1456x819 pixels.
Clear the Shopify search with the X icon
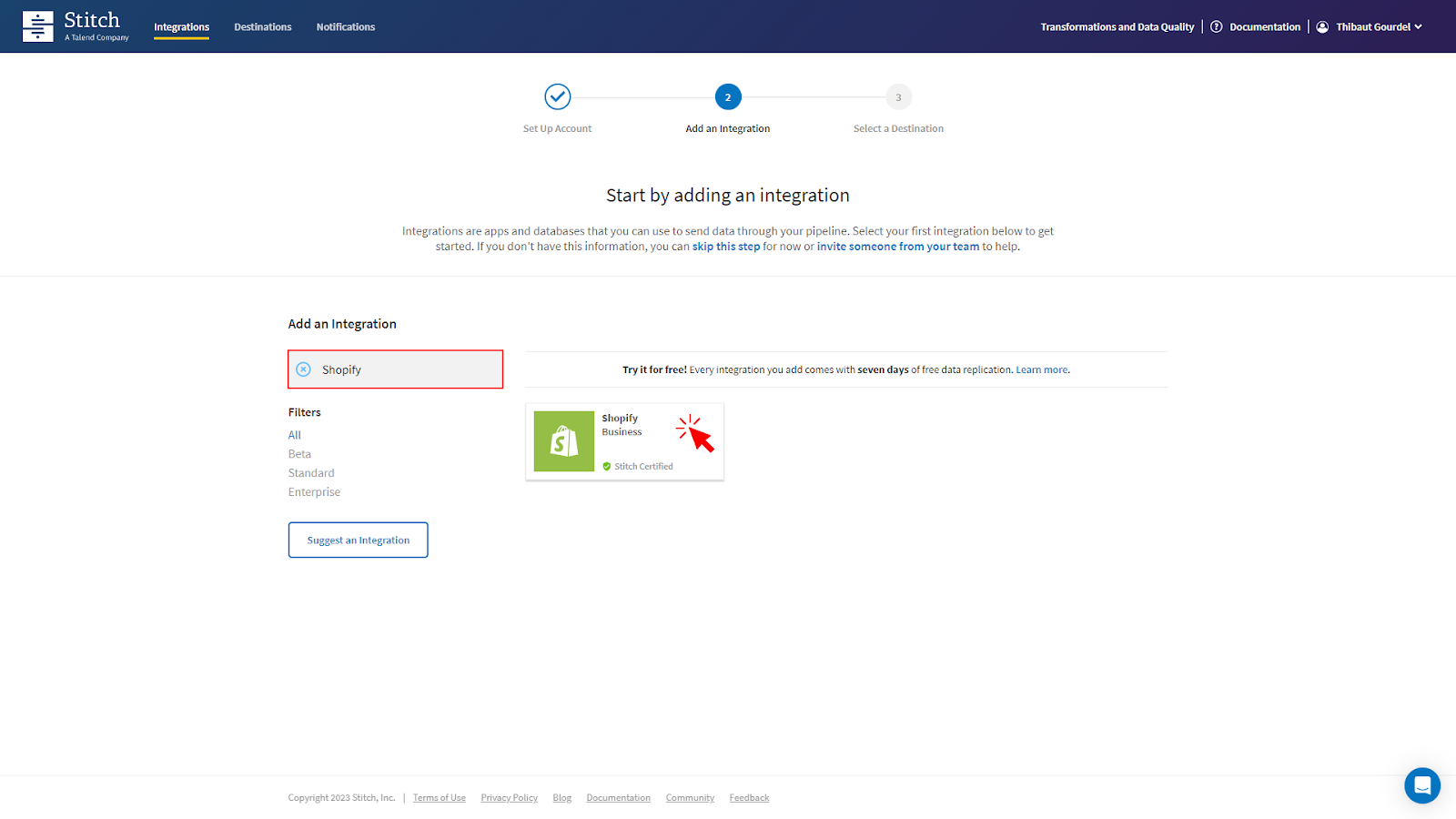point(304,369)
